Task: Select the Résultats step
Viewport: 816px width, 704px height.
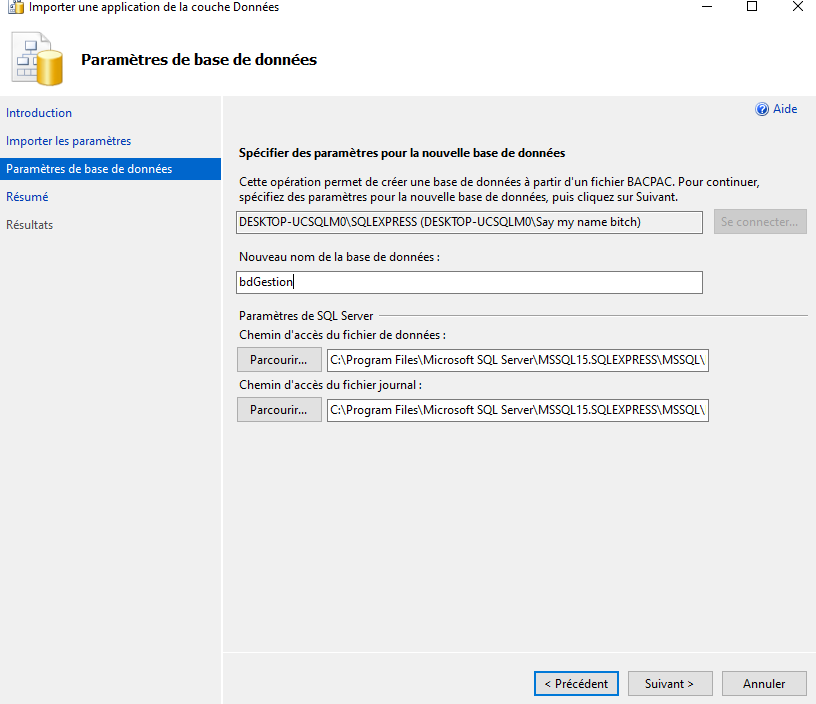Action: (x=28, y=224)
